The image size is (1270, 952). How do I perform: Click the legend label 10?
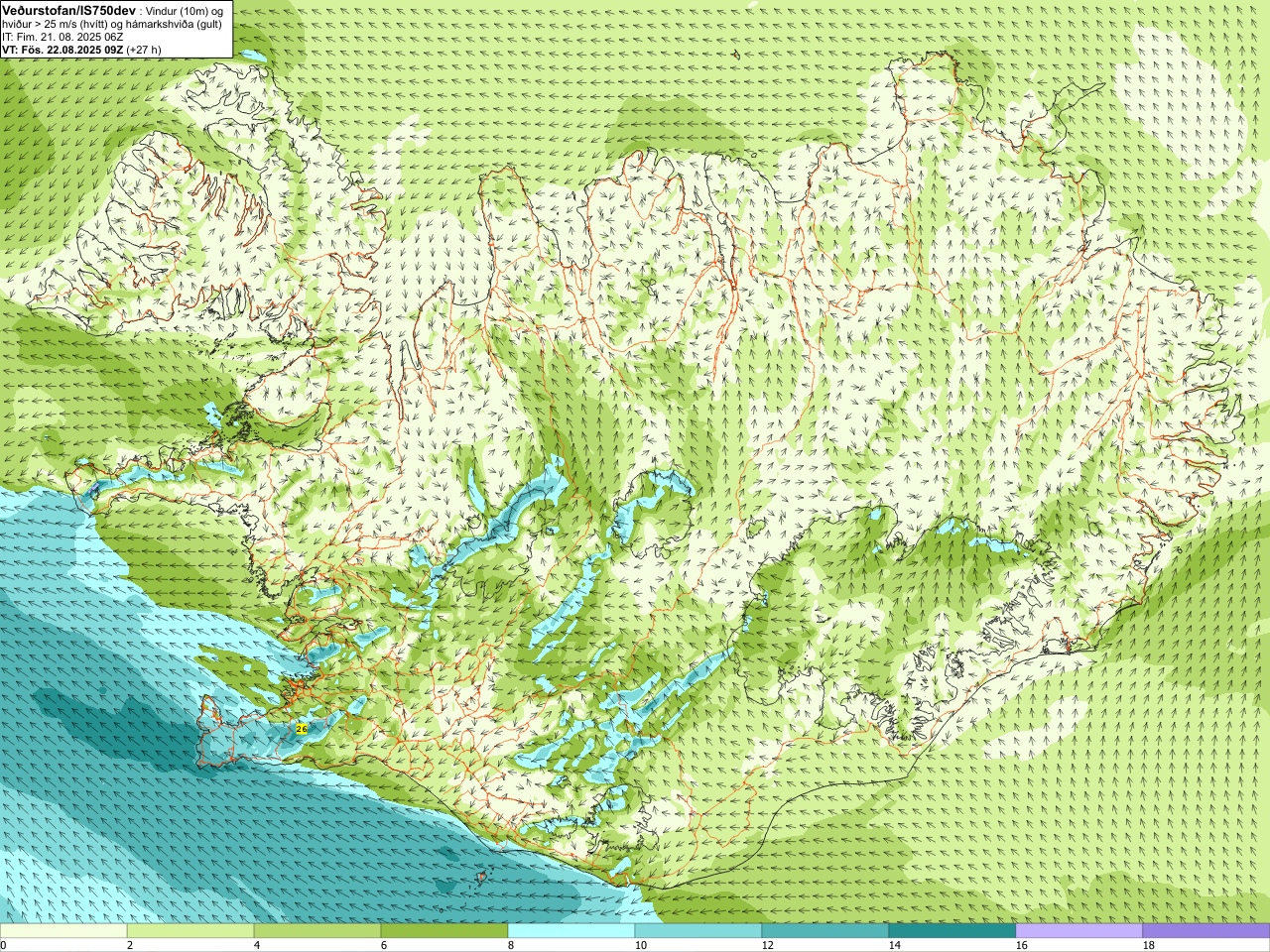(641, 946)
